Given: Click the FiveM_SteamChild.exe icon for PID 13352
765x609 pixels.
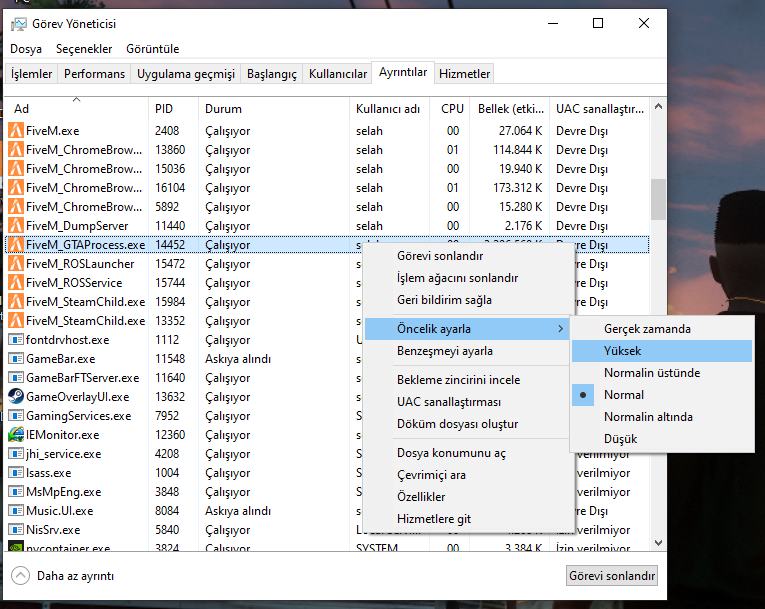Looking at the screenshot, I should click(x=16, y=321).
